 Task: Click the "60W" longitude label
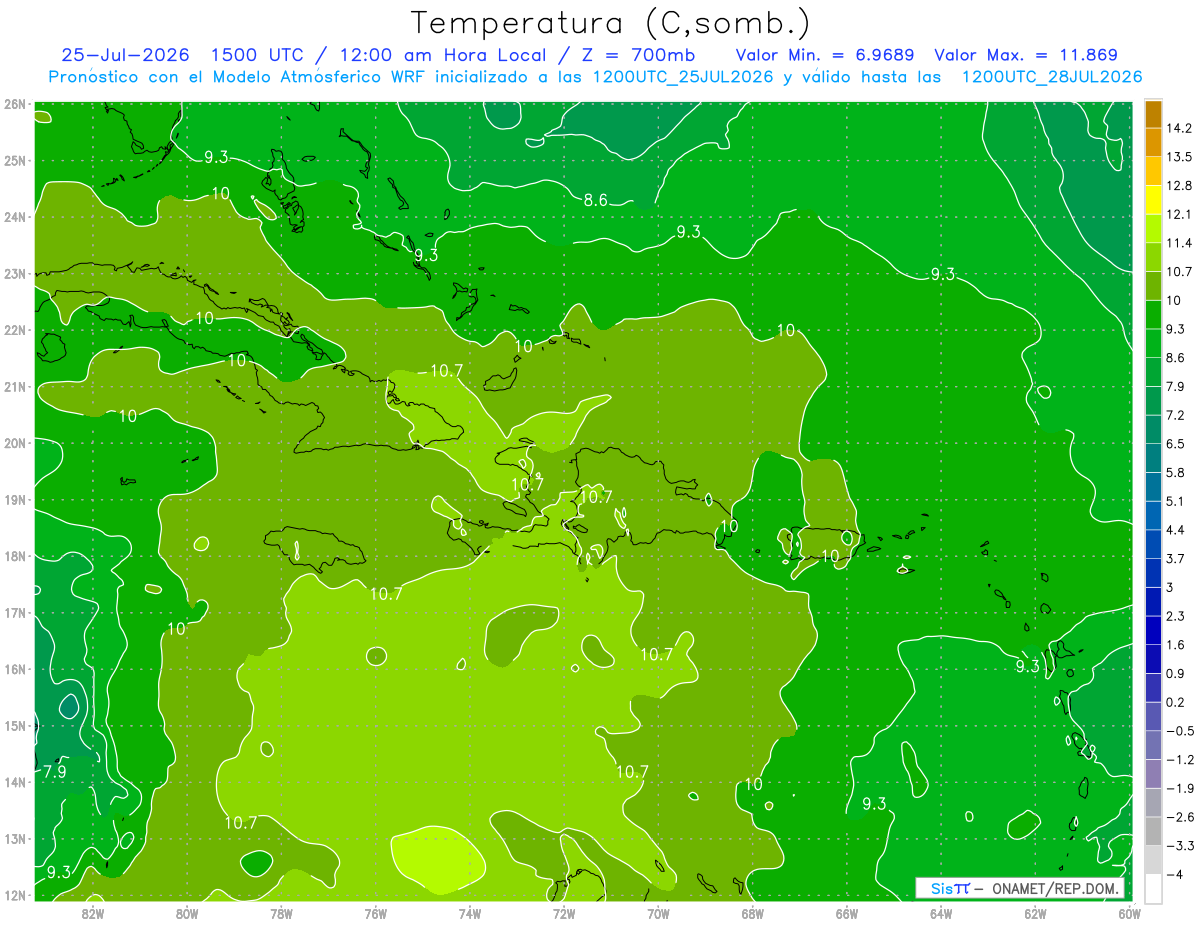(1129, 912)
